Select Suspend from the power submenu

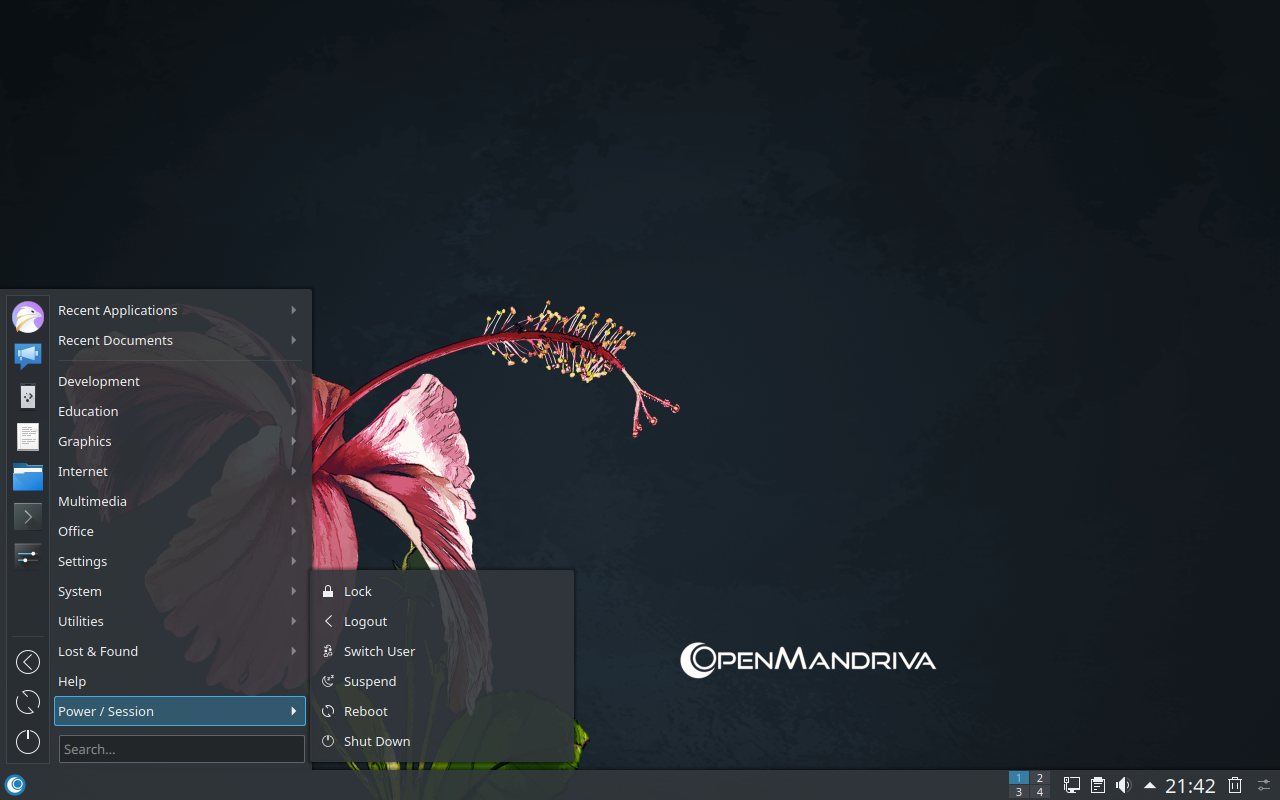click(370, 681)
